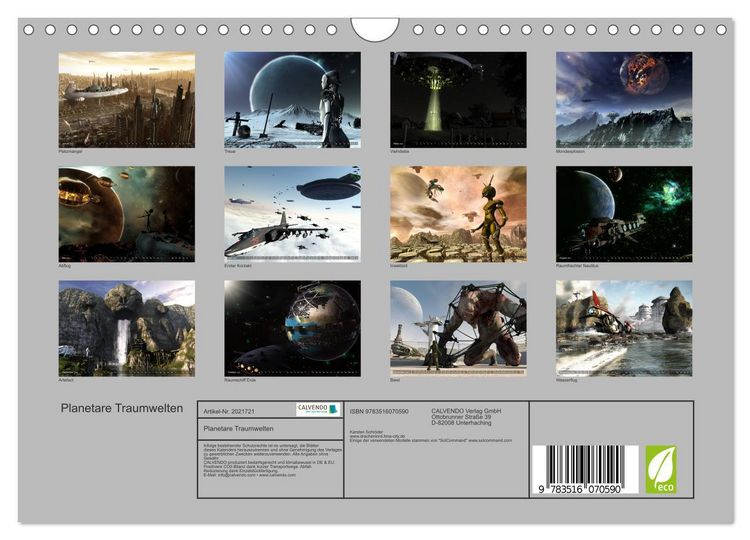Click 'ISBN 9783516070590' text
The width and height of the screenshot is (750, 540).
pos(379,411)
